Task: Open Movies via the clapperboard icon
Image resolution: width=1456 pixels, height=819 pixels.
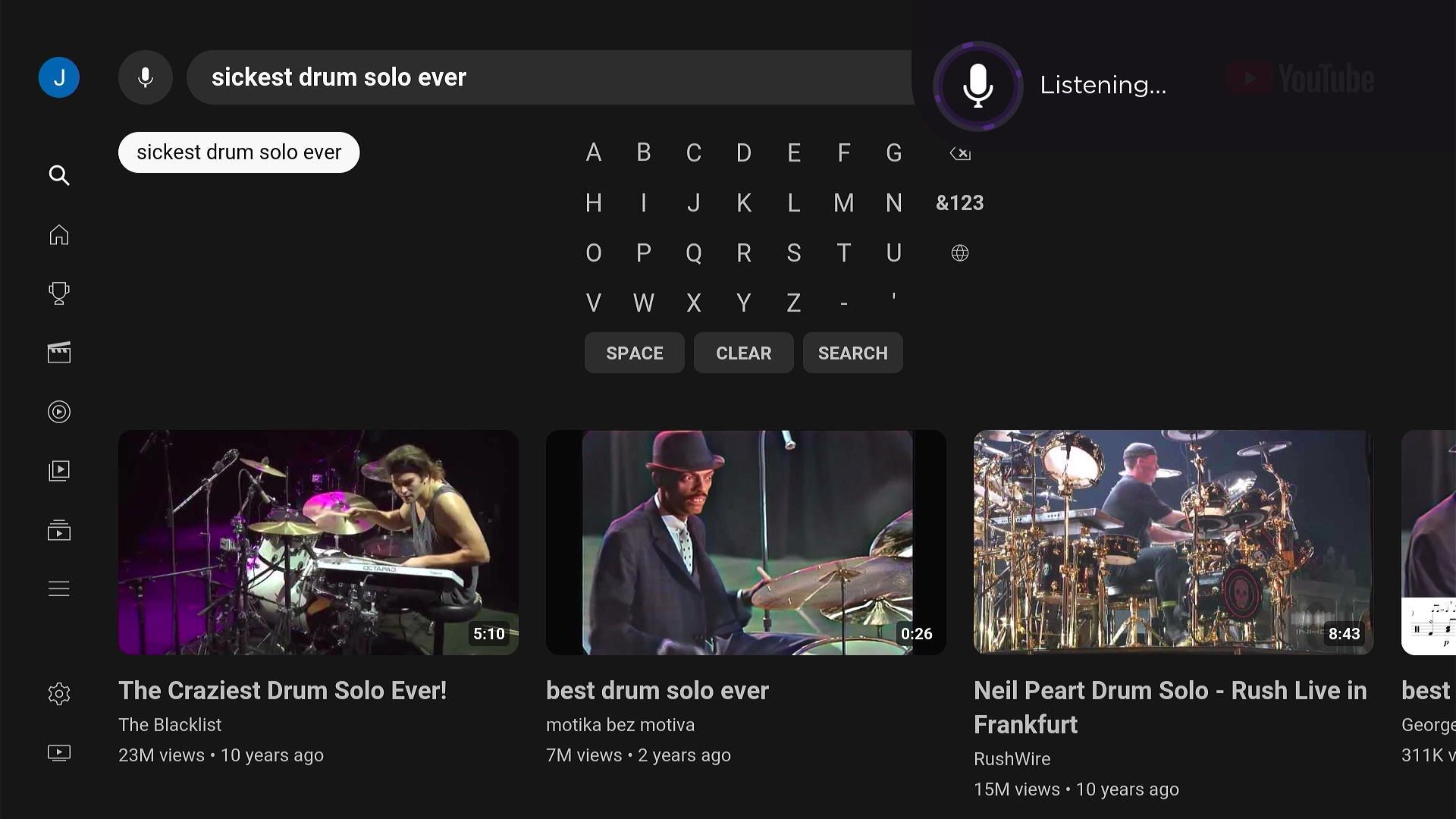Action: coord(58,352)
